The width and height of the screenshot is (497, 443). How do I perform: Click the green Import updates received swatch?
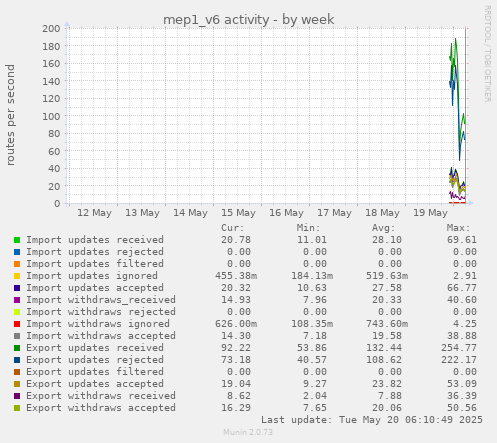[17, 240]
